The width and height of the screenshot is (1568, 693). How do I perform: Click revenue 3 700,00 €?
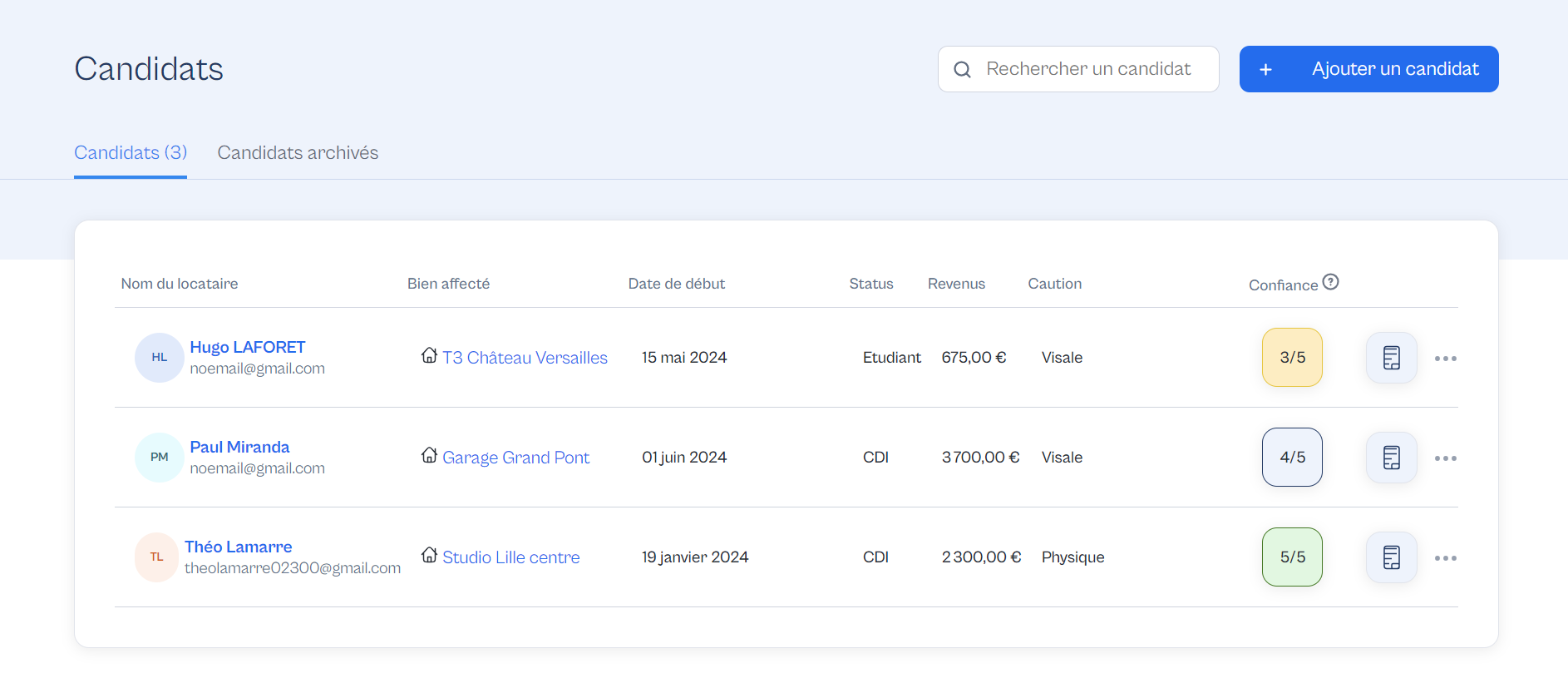coord(980,458)
